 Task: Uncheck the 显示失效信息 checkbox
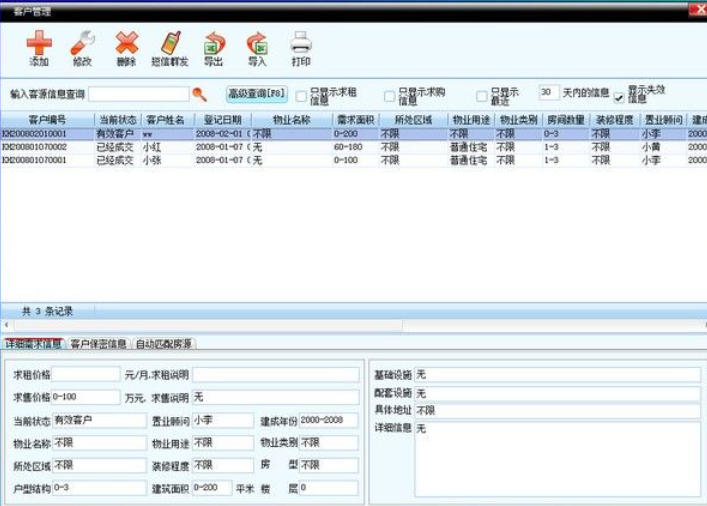coord(619,96)
